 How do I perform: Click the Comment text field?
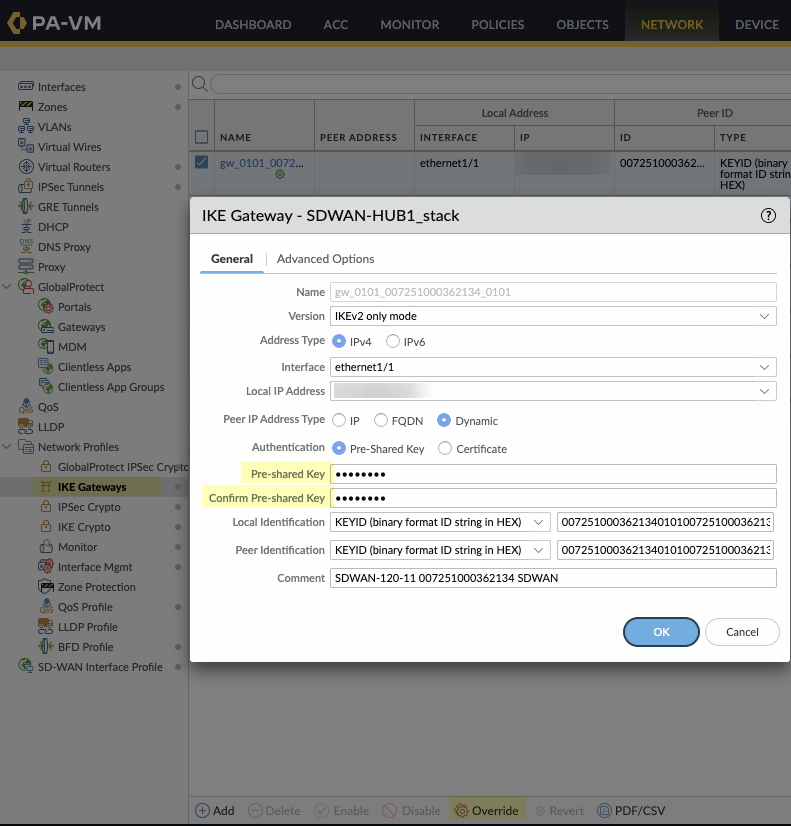click(x=552, y=578)
